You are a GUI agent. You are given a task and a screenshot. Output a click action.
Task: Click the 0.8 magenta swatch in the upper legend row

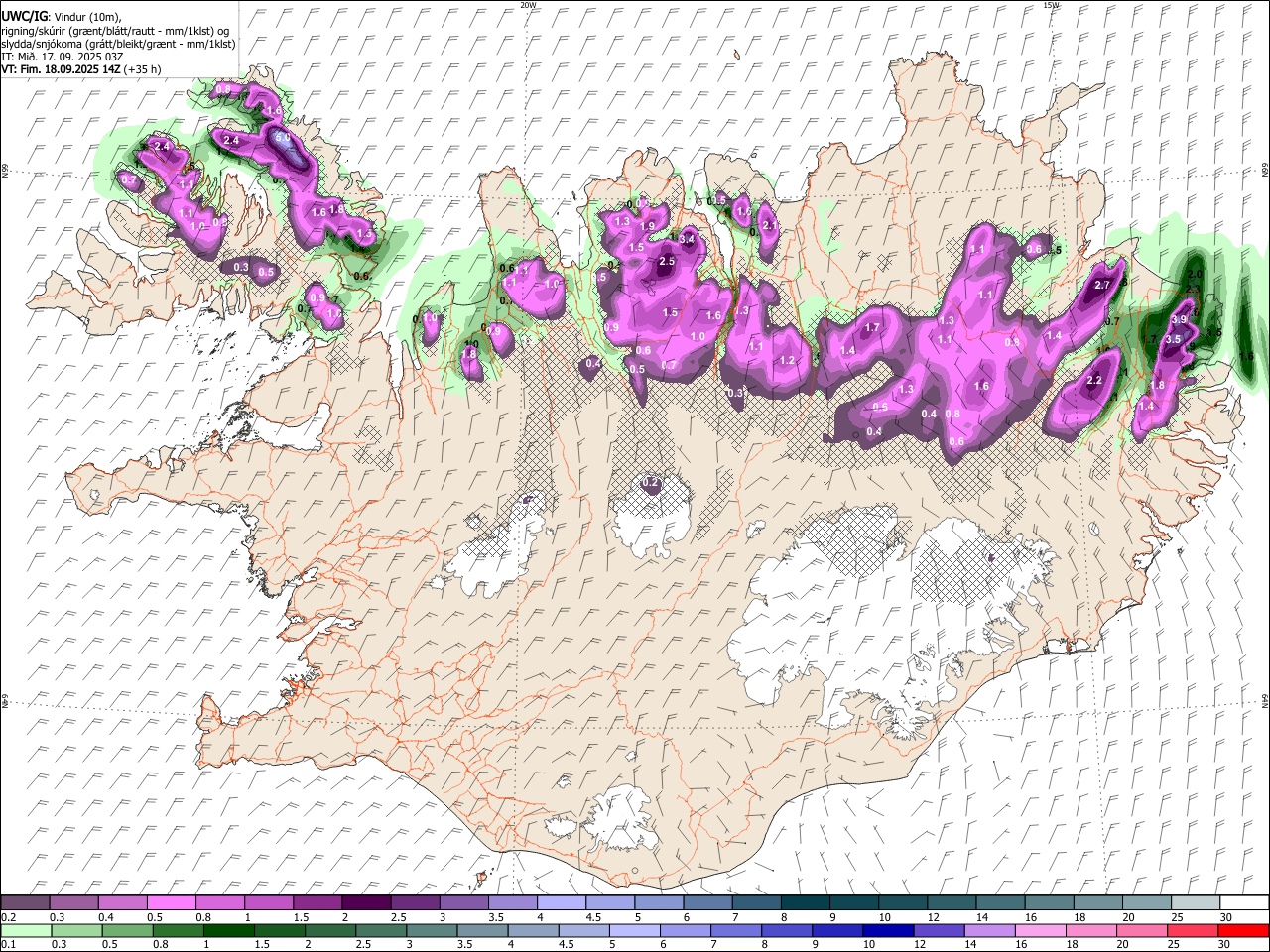coord(219,903)
